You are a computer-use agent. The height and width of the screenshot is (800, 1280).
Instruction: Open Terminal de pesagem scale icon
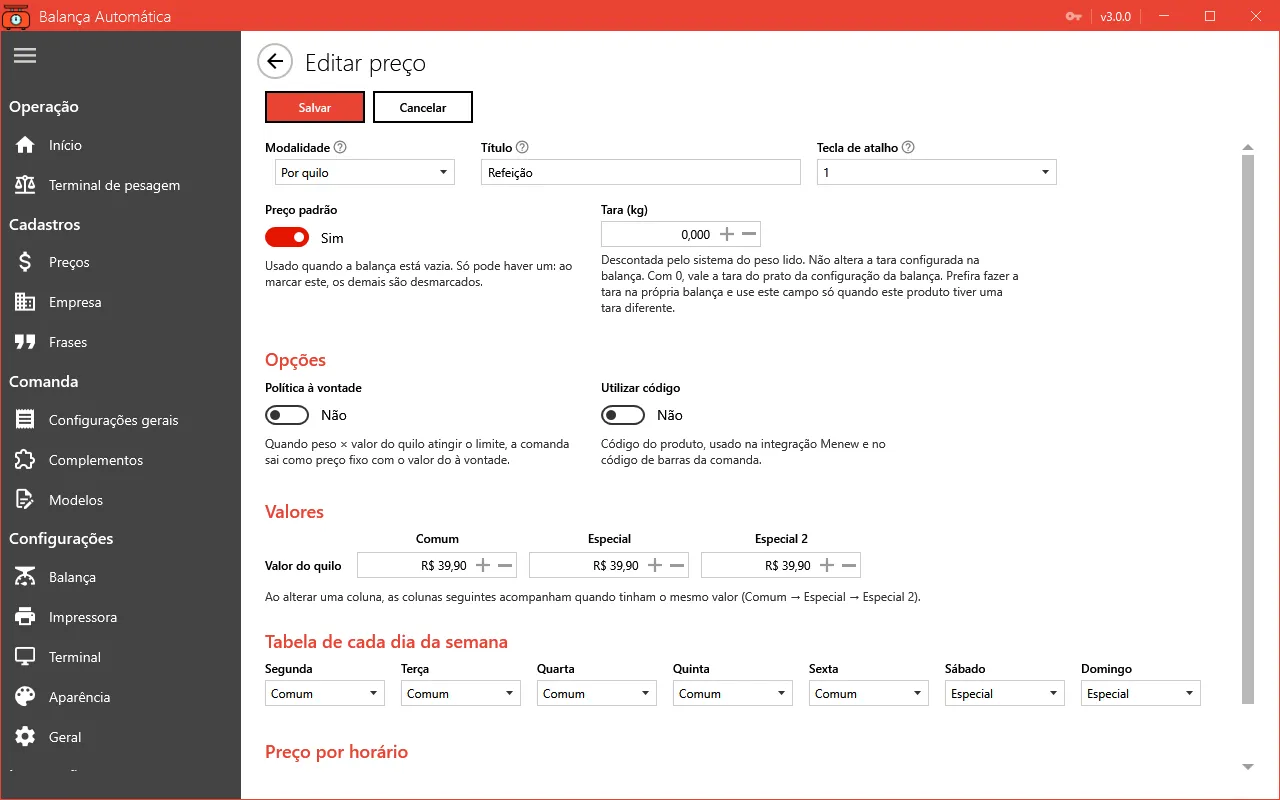pos(26,185)
